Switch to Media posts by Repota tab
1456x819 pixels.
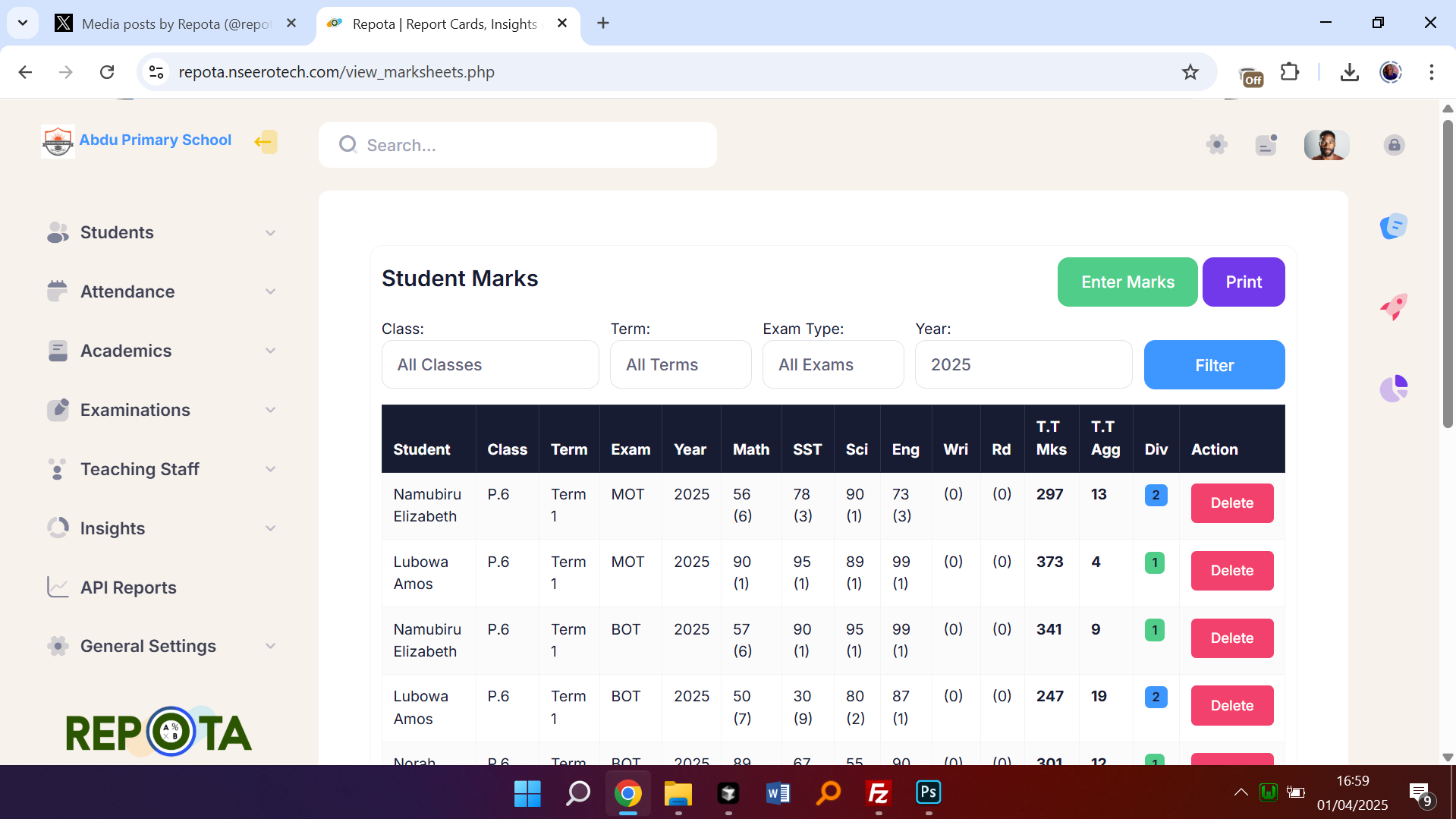pos(175,24)
